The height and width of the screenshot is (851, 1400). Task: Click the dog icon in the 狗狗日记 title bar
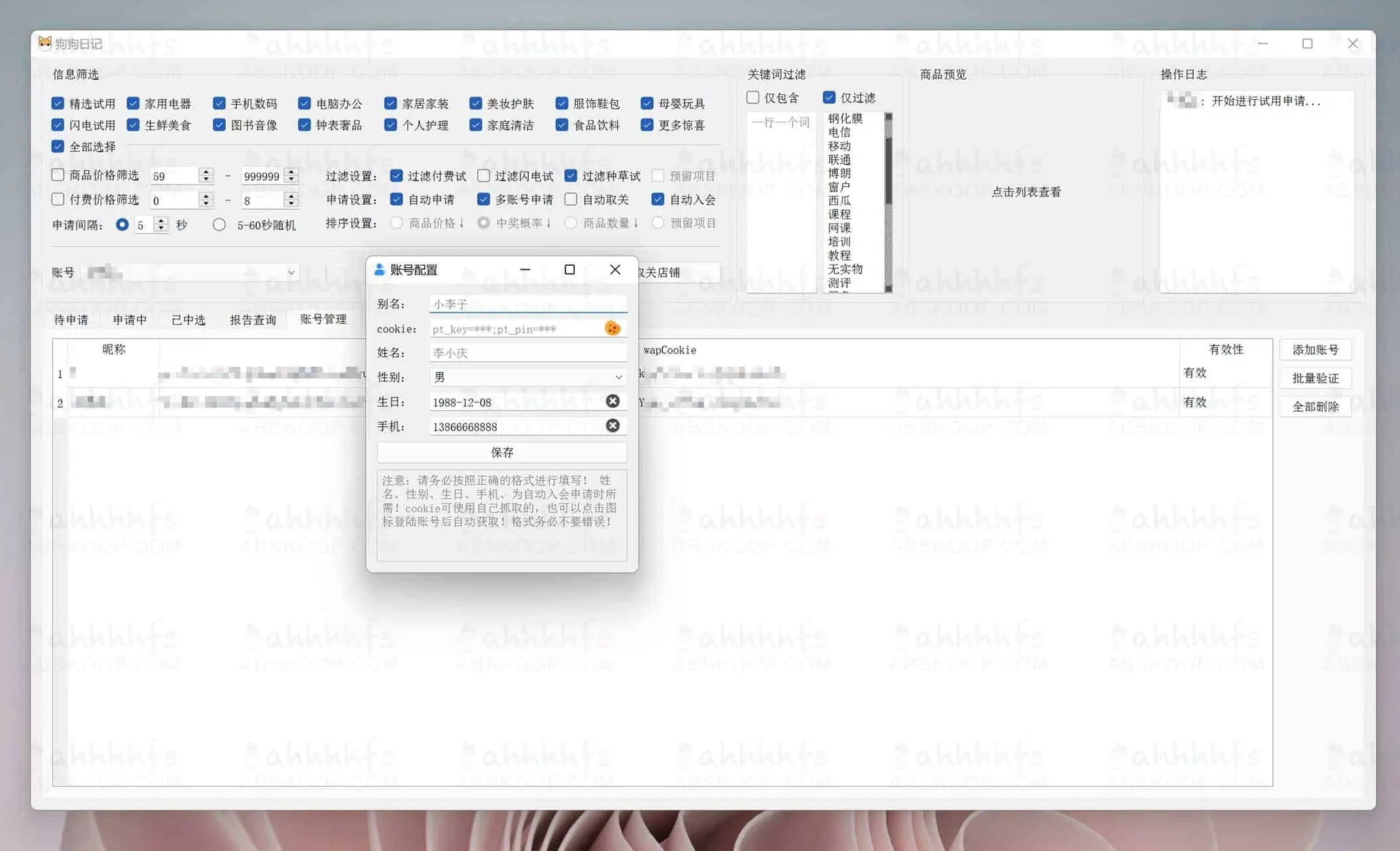tap(45, 43)
